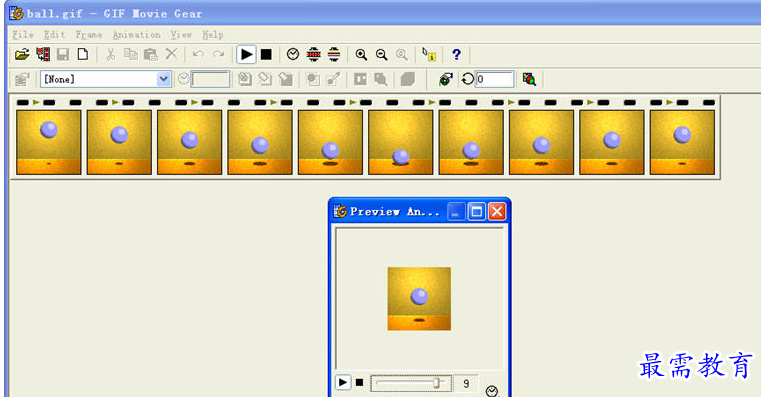Select the frame where ball touches ground

coord(400,142)
